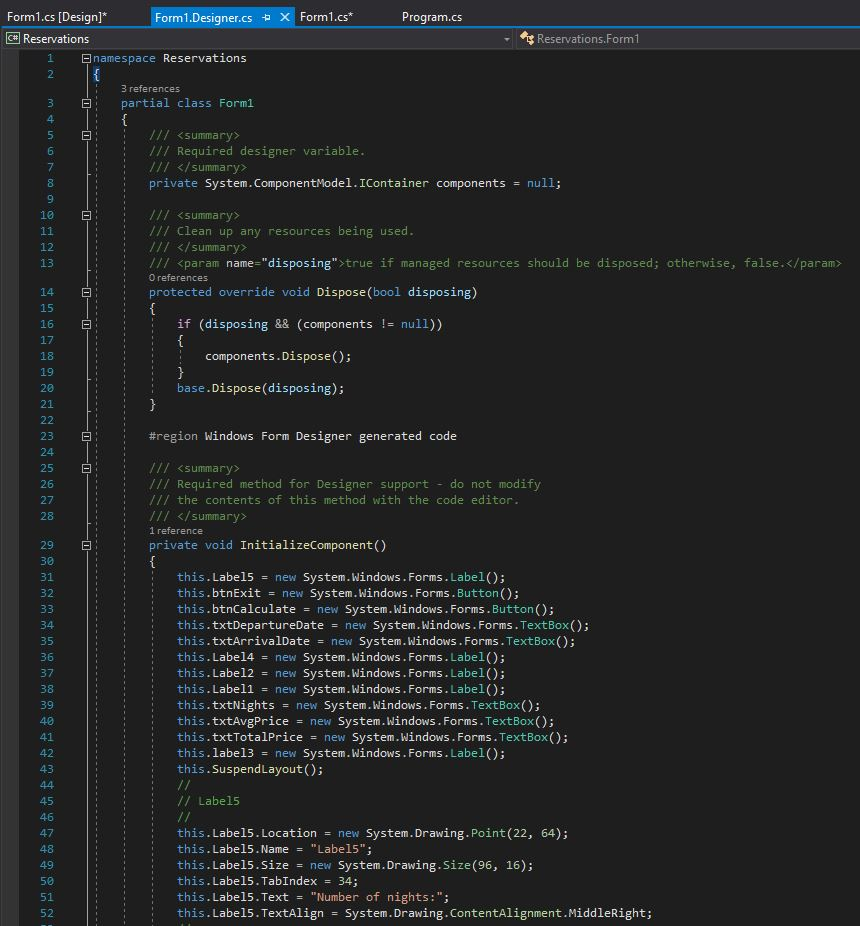860x926 pixels.
Task: Click line number 1 in the gutter
Action: (50, 58)
